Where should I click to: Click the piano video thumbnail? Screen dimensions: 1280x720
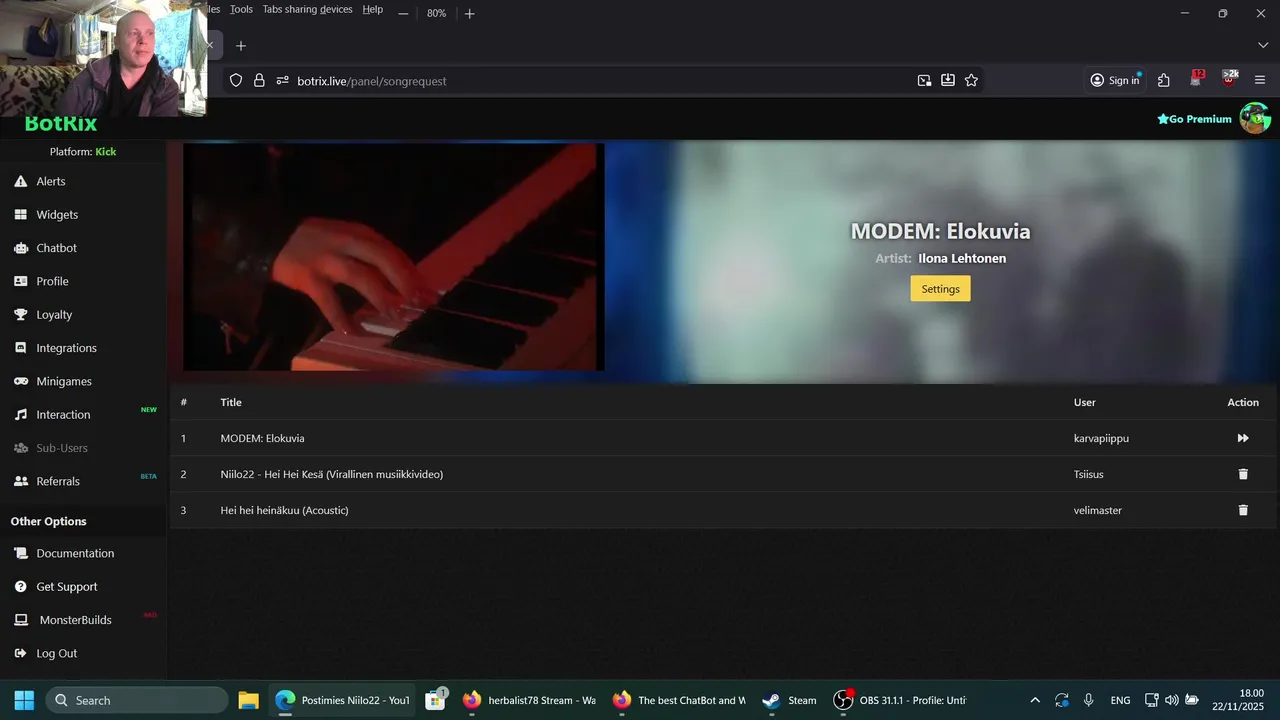point(393,257)
